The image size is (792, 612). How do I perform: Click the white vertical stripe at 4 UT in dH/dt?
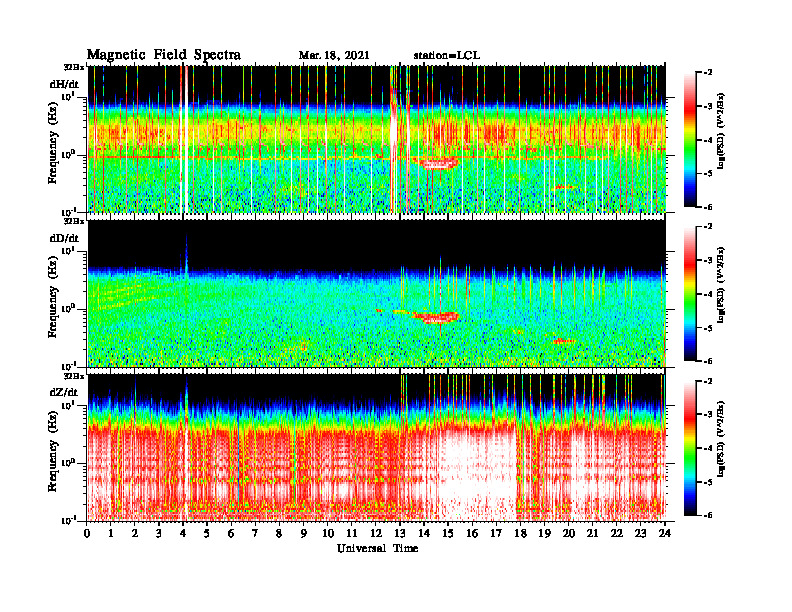pyautogui.click(x=184, y=139)
